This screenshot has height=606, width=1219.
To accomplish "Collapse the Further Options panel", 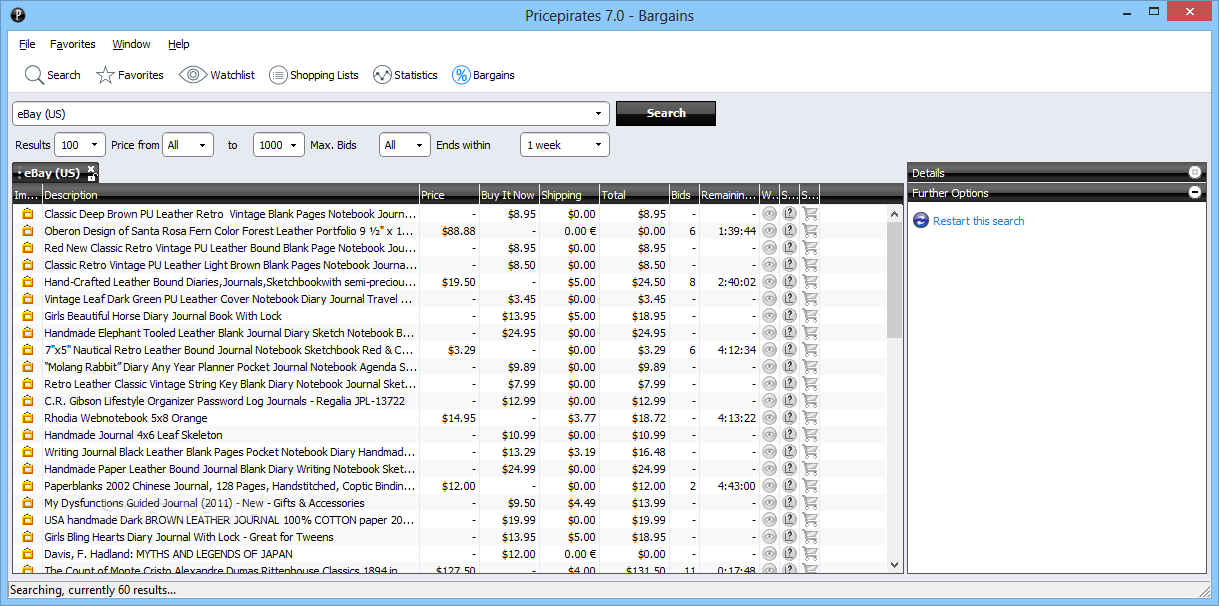I will point(1194,193).
